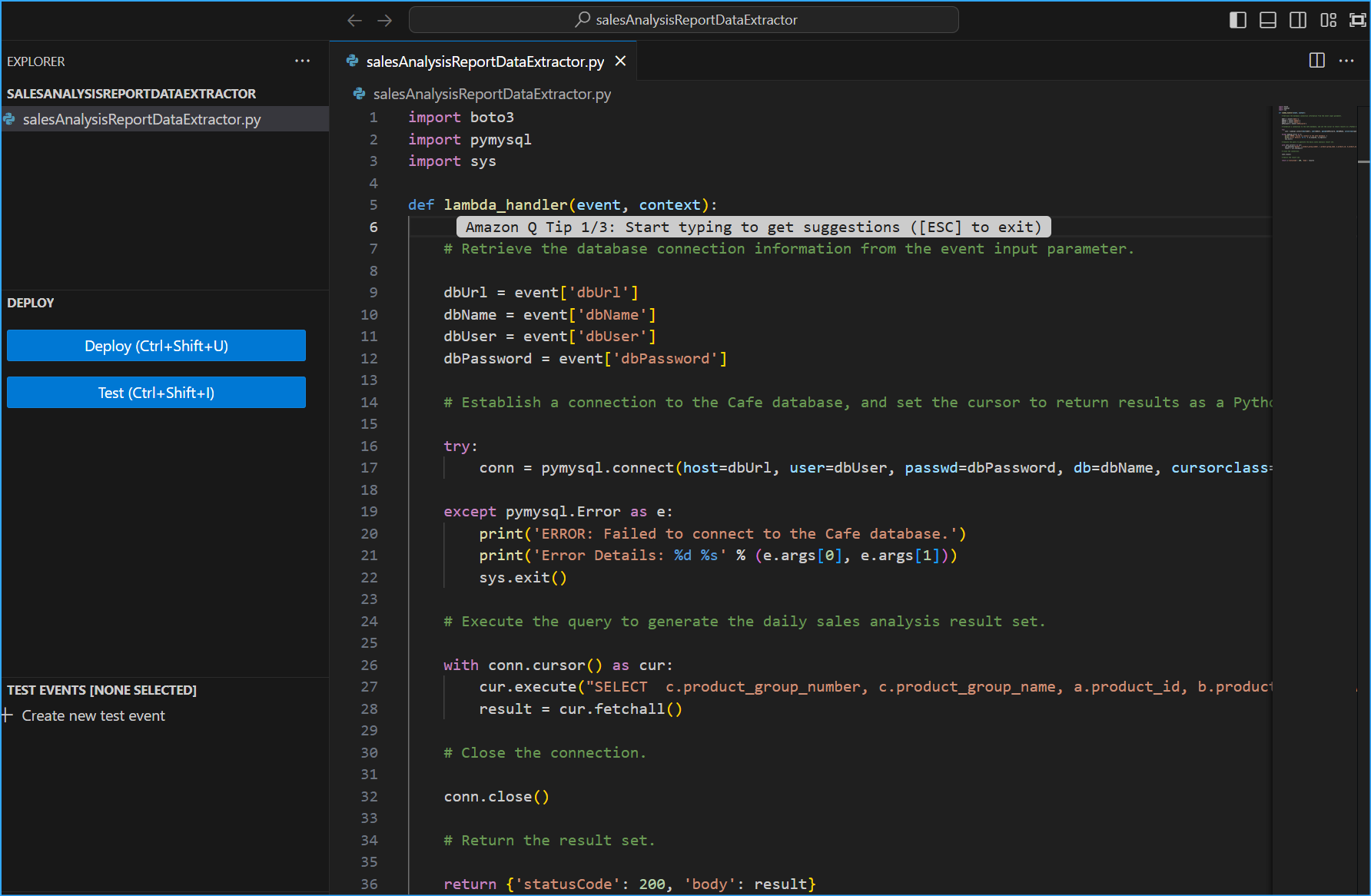
Task: Click the Python file icon in the Explorer
Action: 10,119
